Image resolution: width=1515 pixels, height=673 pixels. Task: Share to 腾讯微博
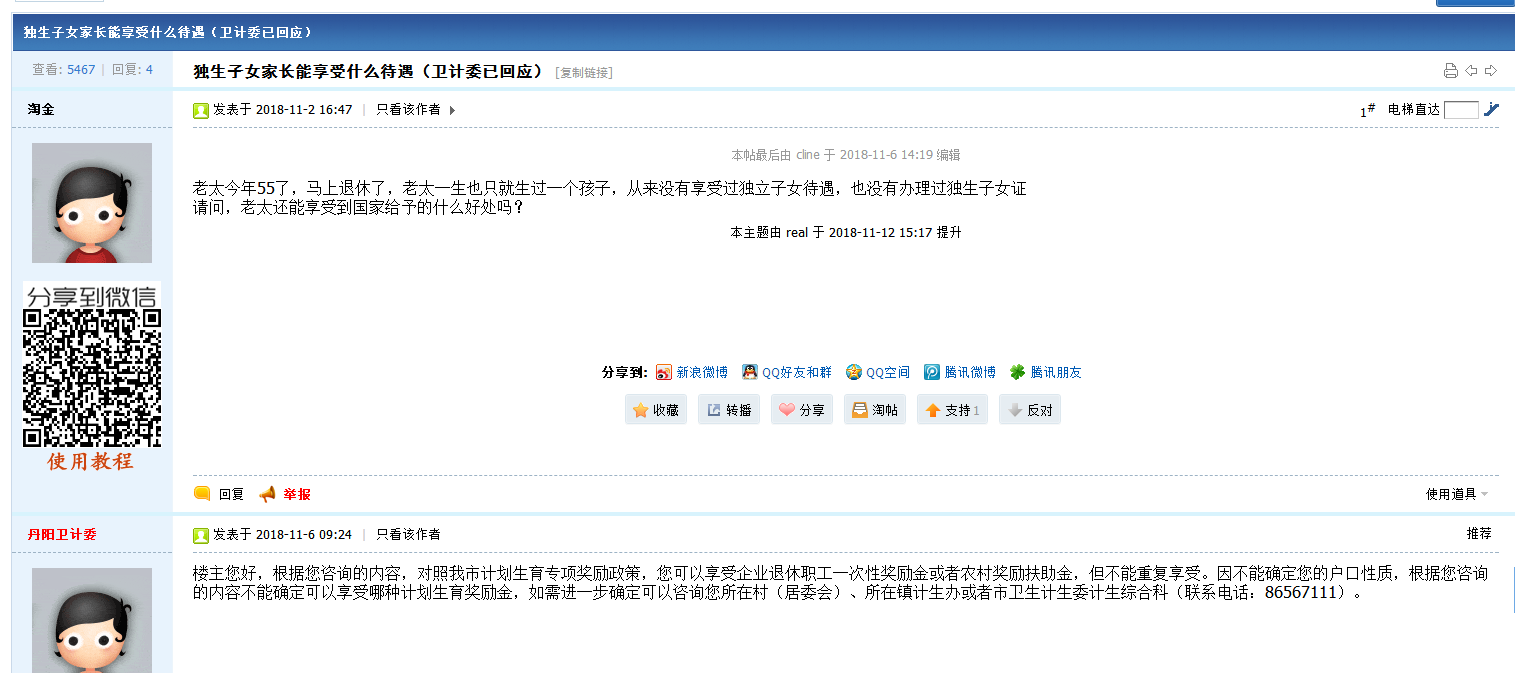click(x=960, y=372)
